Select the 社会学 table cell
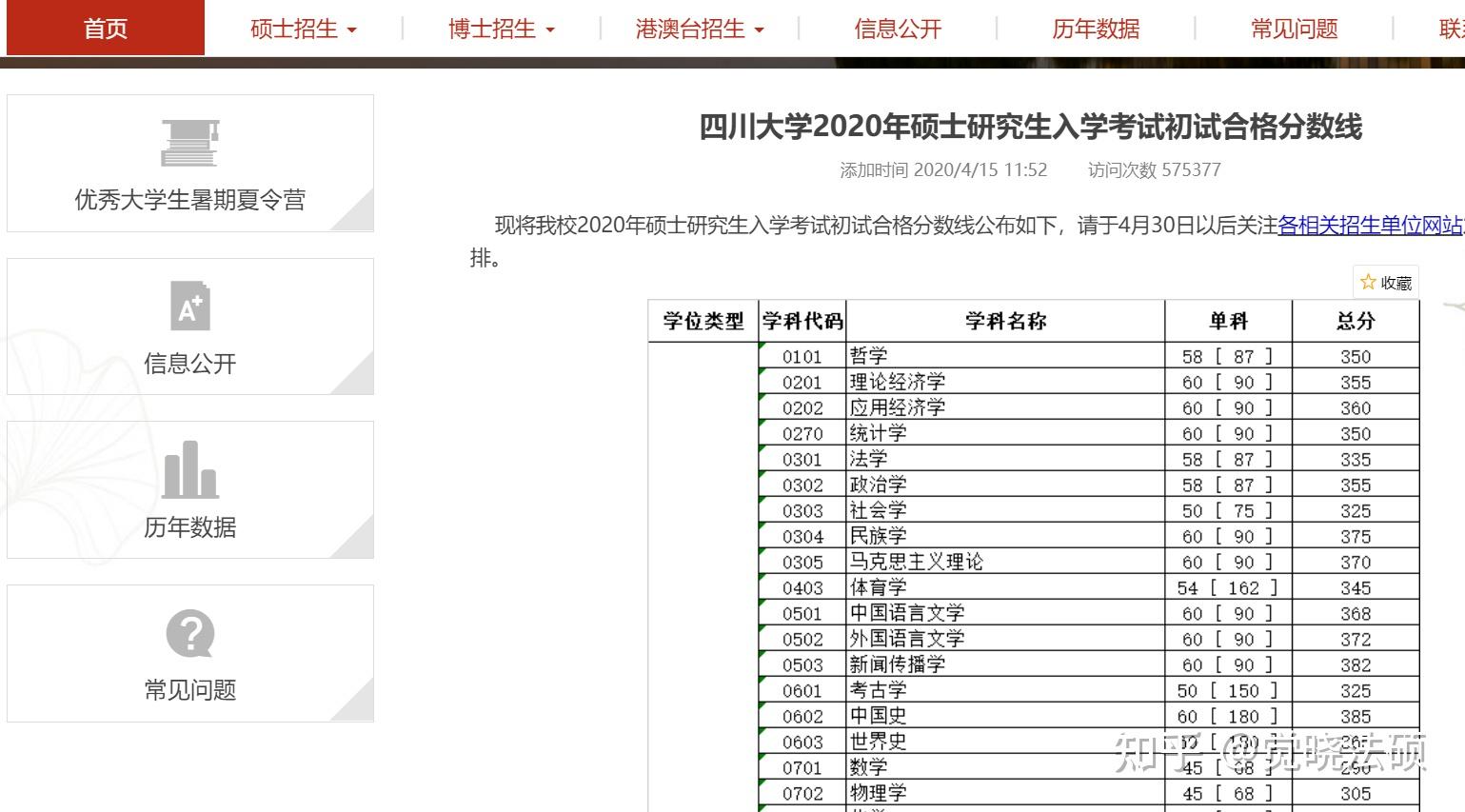The image size is (1465, 812). 1005,510
